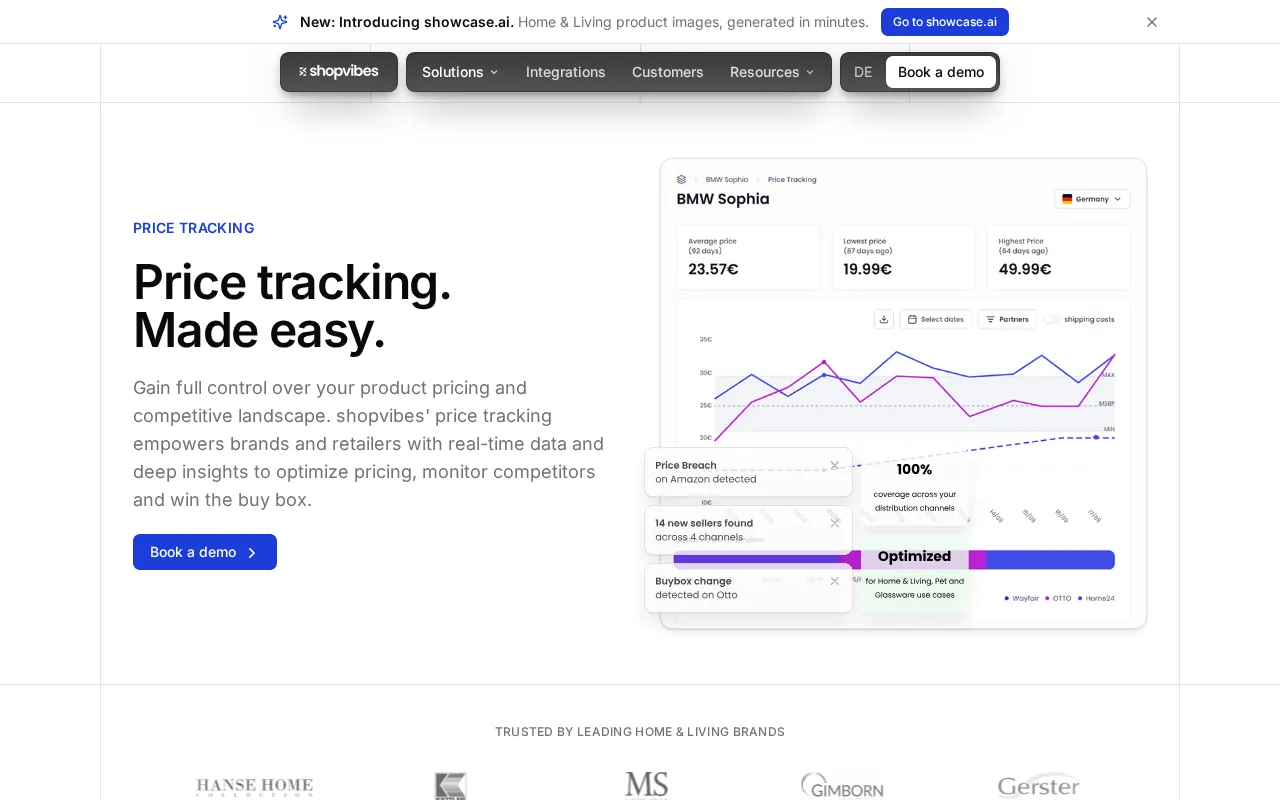Click the PRICE TRACKING heading label
The width and height of the screenshot is (1280, 800).
coord(194,228)
